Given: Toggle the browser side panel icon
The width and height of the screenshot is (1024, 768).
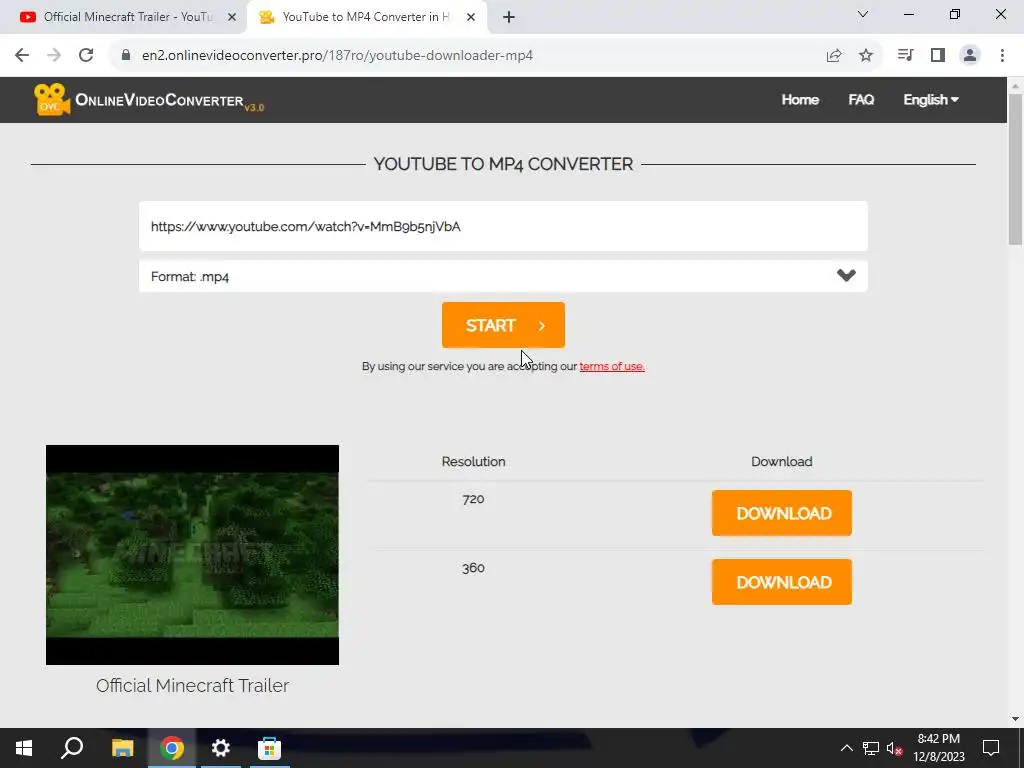Looking at the screenshot, I should pyautogui.click(x=938, y=56).
